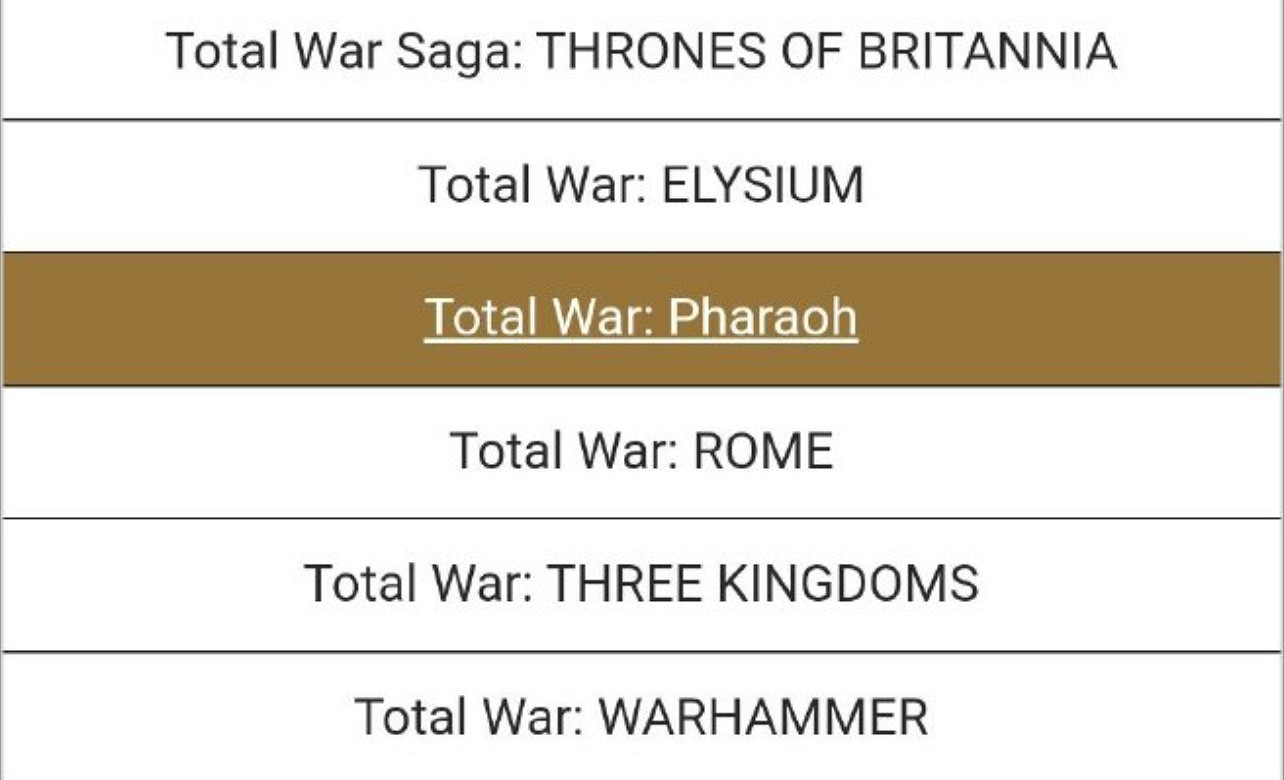
Task: Click the word WARHAMMER
Action: pyautogui.click(x=762, y=716)
